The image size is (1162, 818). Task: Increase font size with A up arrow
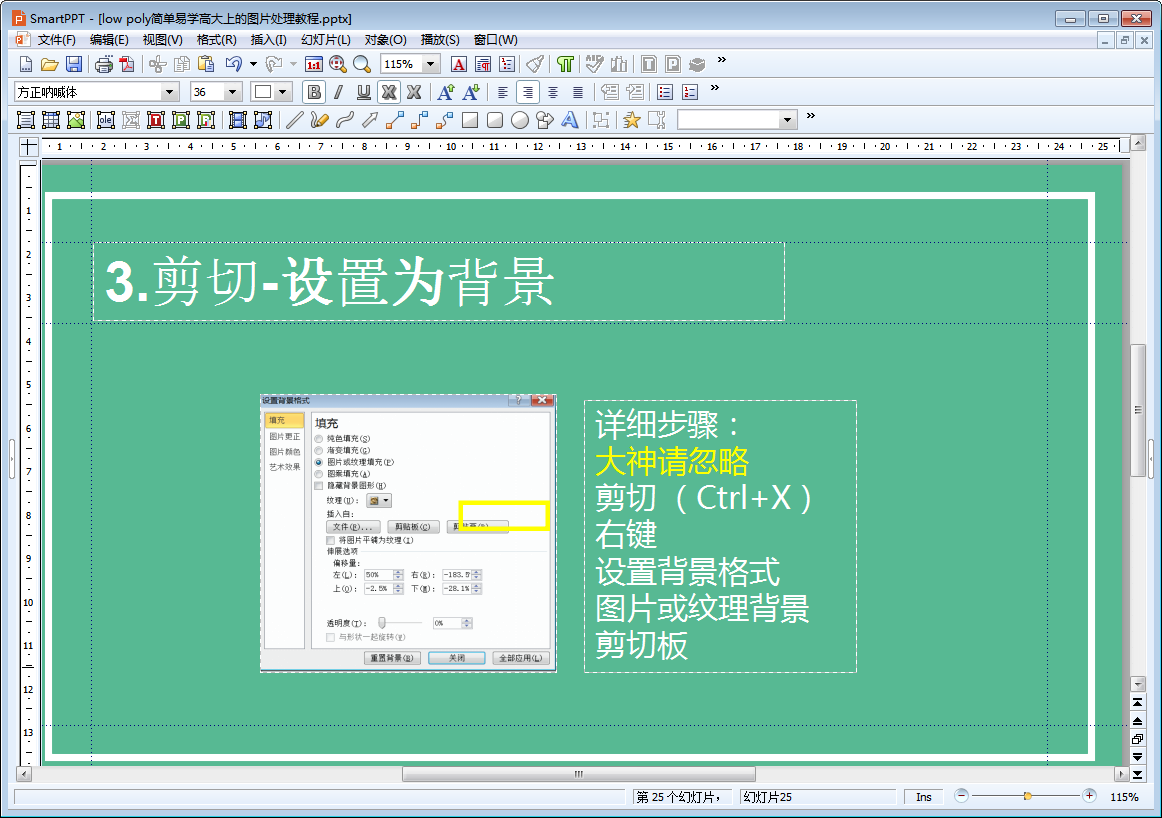coord(446,92)
